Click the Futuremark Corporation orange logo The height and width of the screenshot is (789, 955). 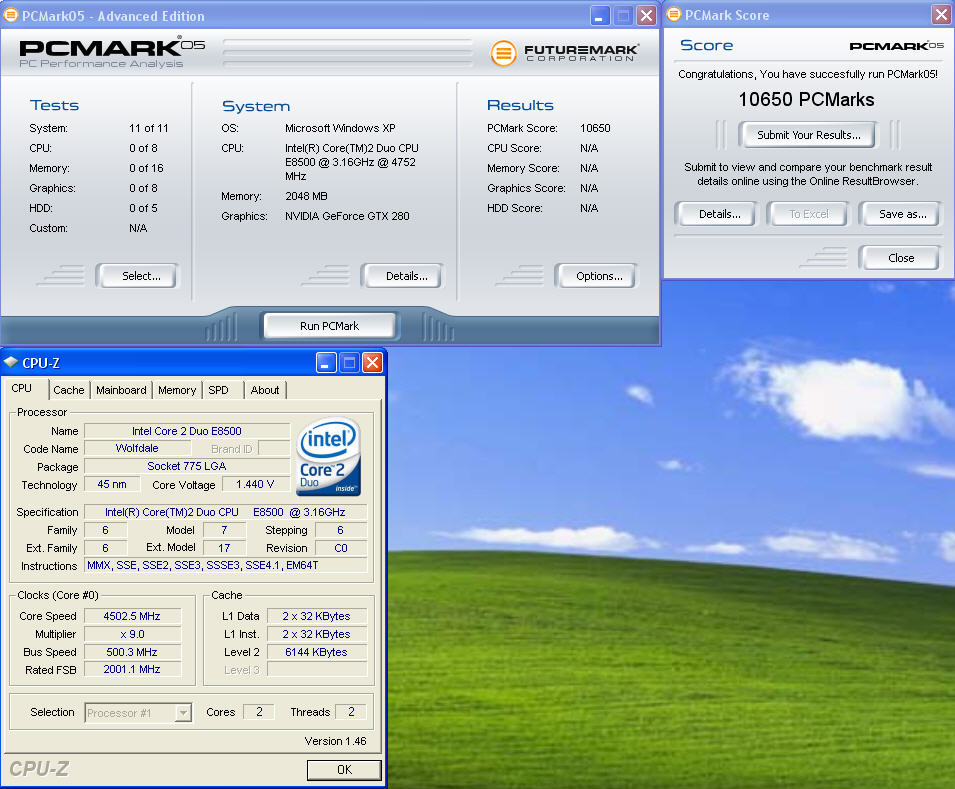(x=503, y=54)
